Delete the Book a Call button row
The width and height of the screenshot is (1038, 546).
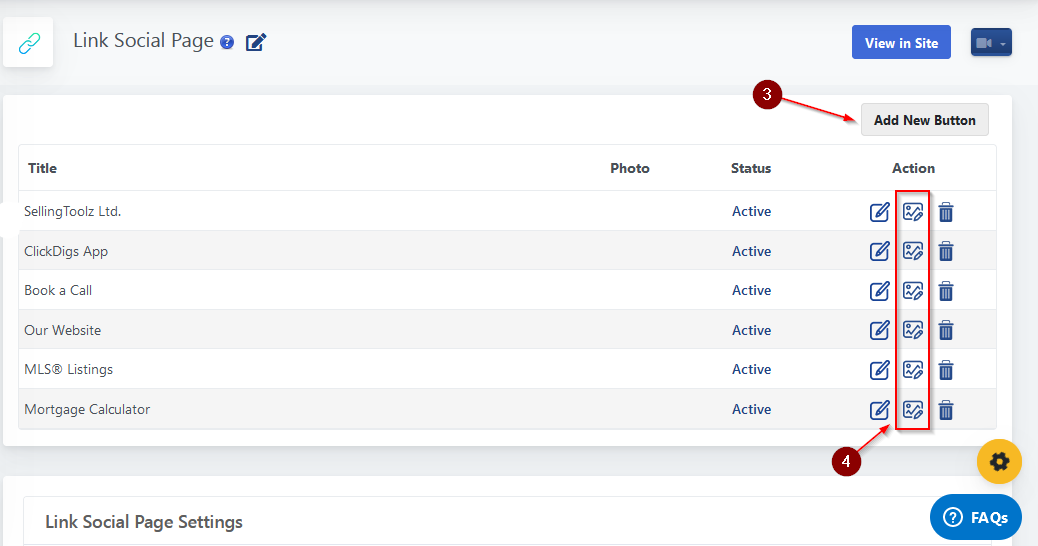(946, 291)
